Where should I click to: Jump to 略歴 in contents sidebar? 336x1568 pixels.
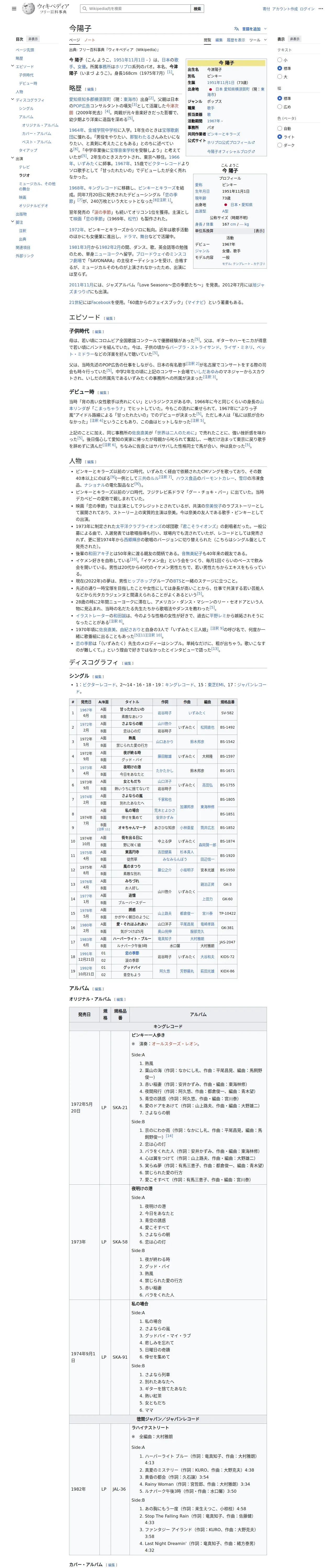20,59
